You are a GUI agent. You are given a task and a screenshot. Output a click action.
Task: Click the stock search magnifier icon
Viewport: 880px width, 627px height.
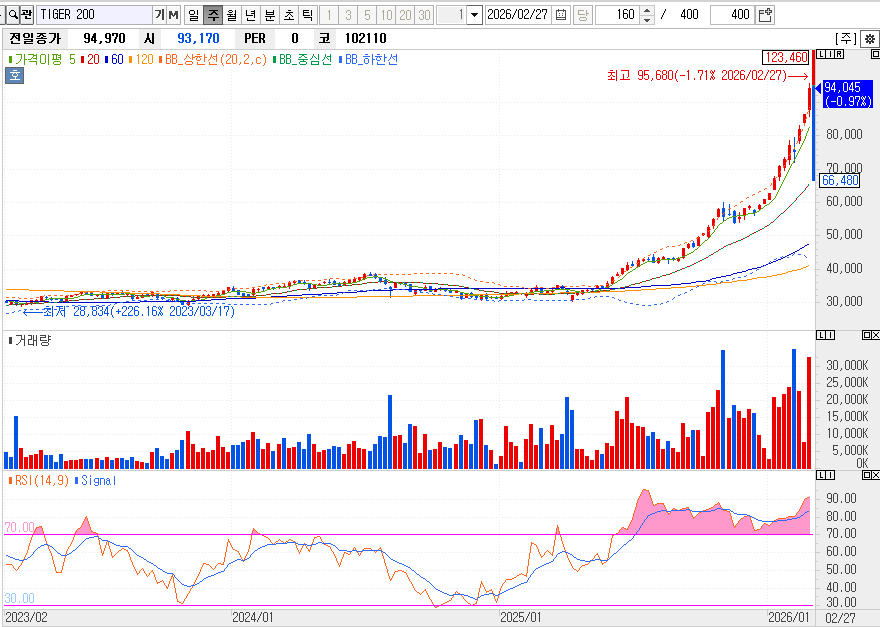tap(14, 14)
